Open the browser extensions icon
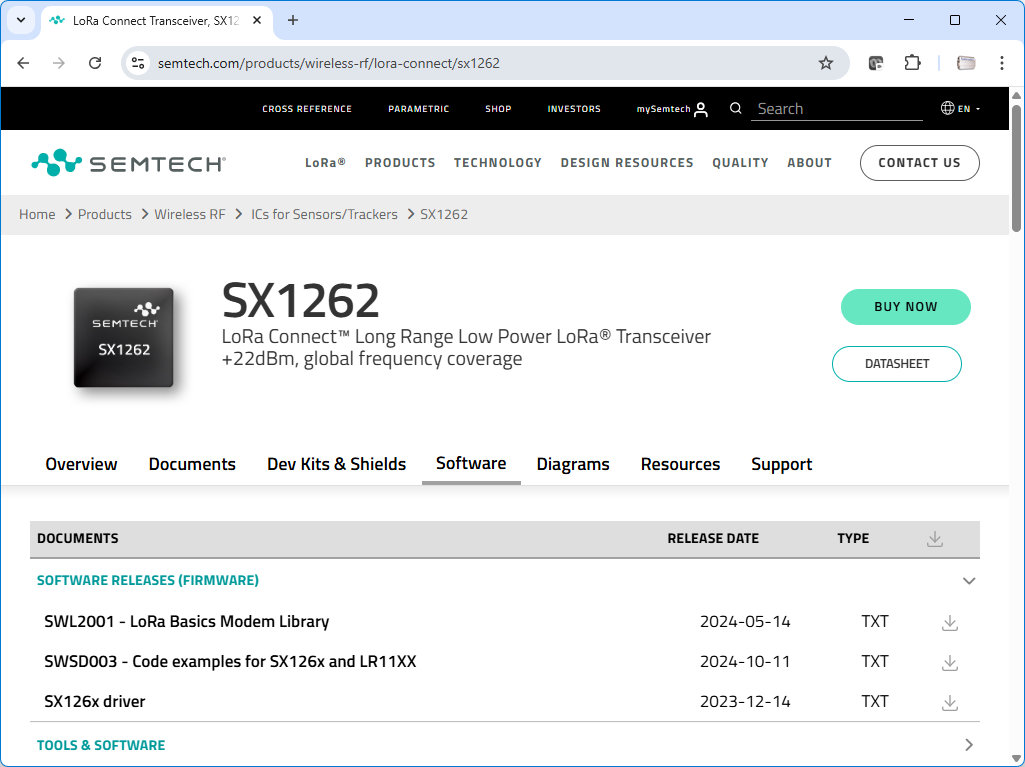 coord(912,62)
